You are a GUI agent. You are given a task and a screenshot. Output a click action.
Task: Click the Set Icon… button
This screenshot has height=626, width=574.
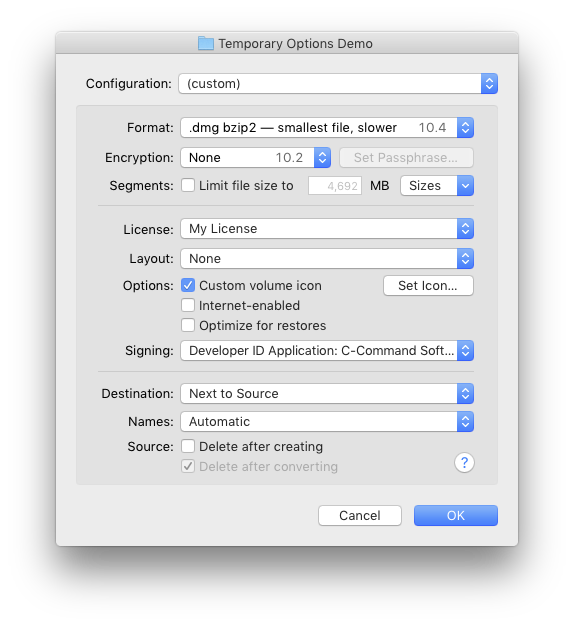[x=428, y=286]
